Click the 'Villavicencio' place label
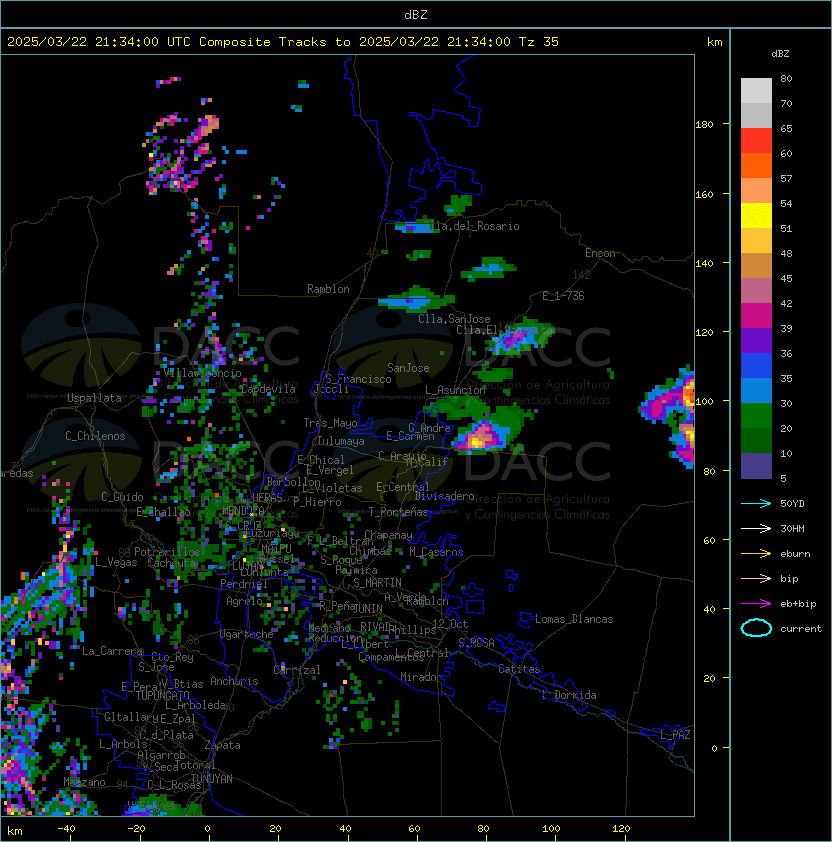 point(202,373)
